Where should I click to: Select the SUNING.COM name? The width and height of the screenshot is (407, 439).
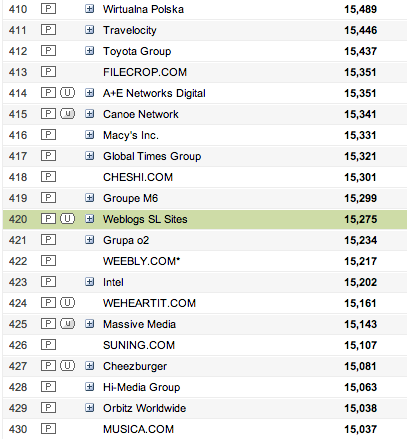[x=139, y=345]
